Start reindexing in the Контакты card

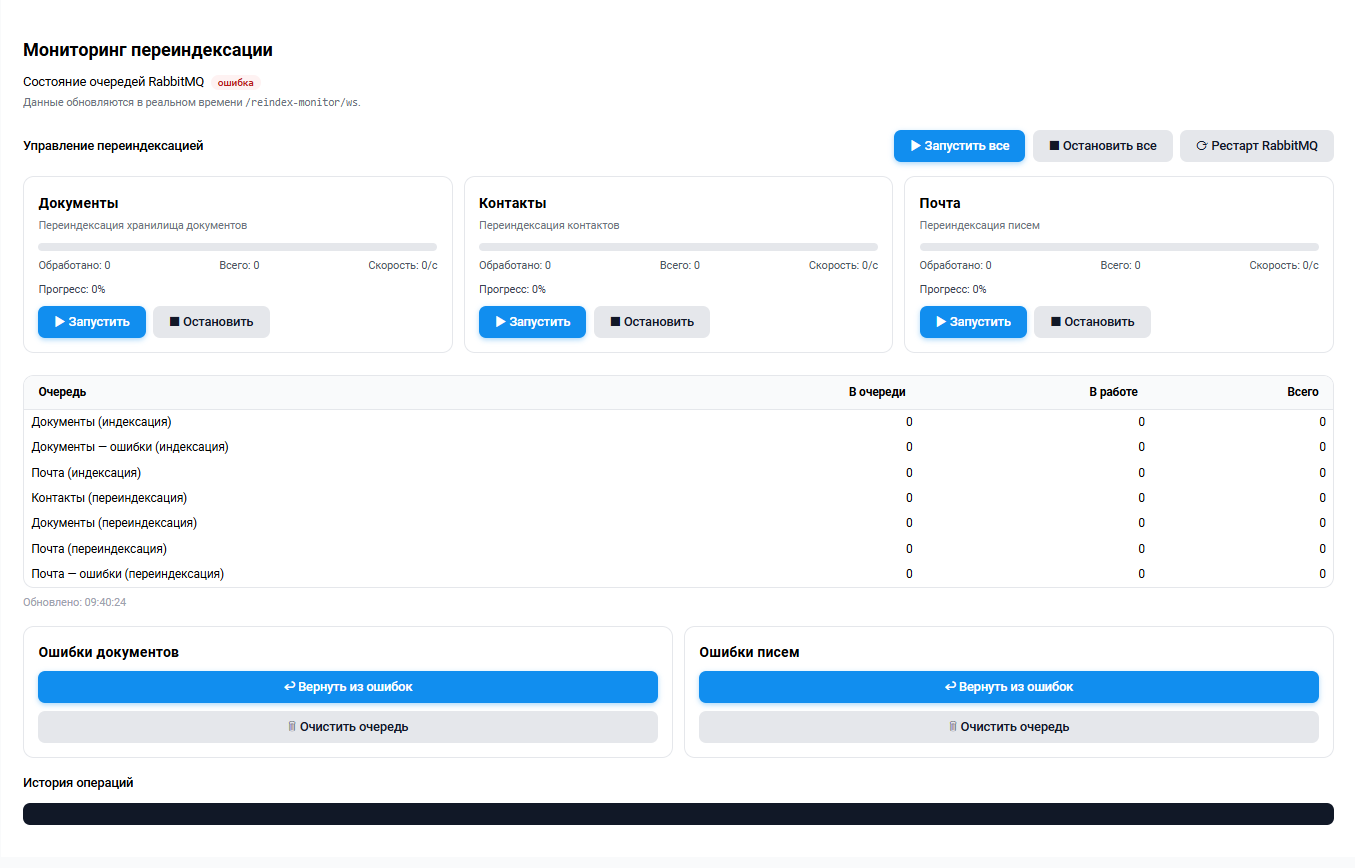point(532,322)
